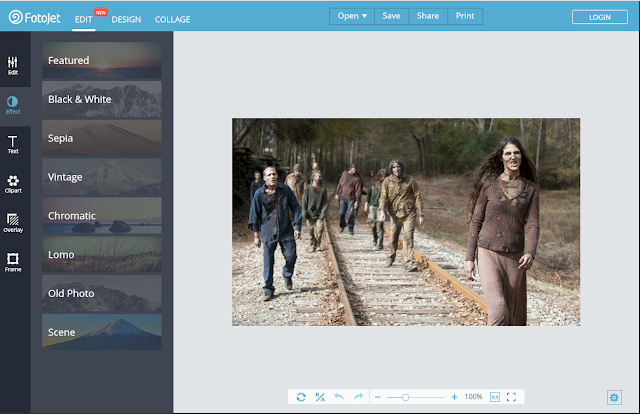Open settings gear at bottom right
This screenshot has height=414, width=640.
(x=614, y=397)
